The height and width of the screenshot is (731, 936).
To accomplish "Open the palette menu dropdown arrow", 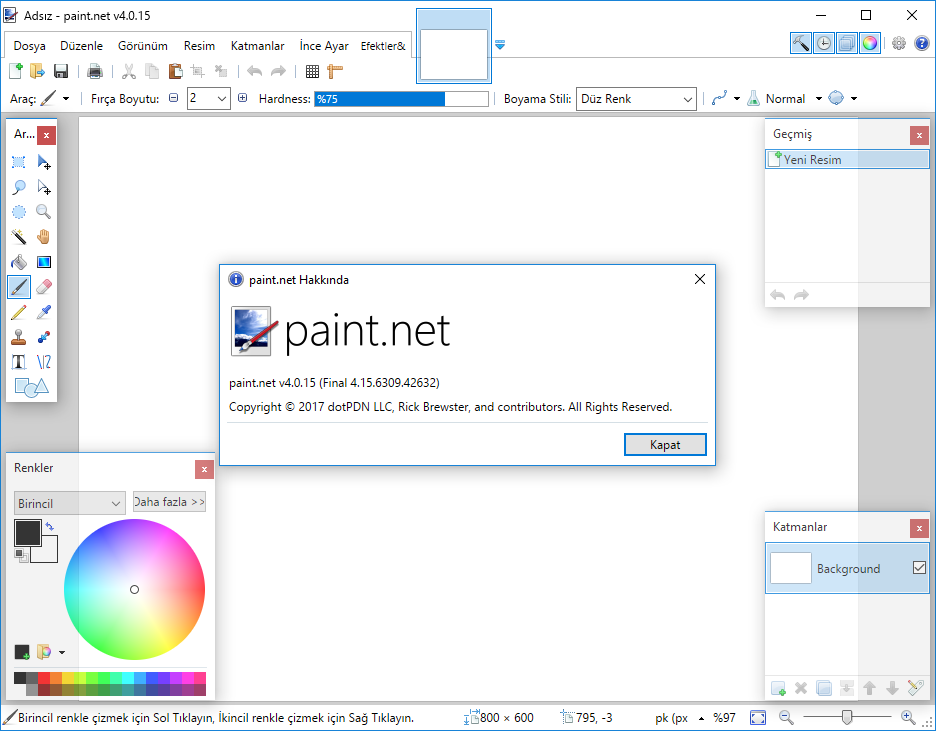I will (62, 652).
